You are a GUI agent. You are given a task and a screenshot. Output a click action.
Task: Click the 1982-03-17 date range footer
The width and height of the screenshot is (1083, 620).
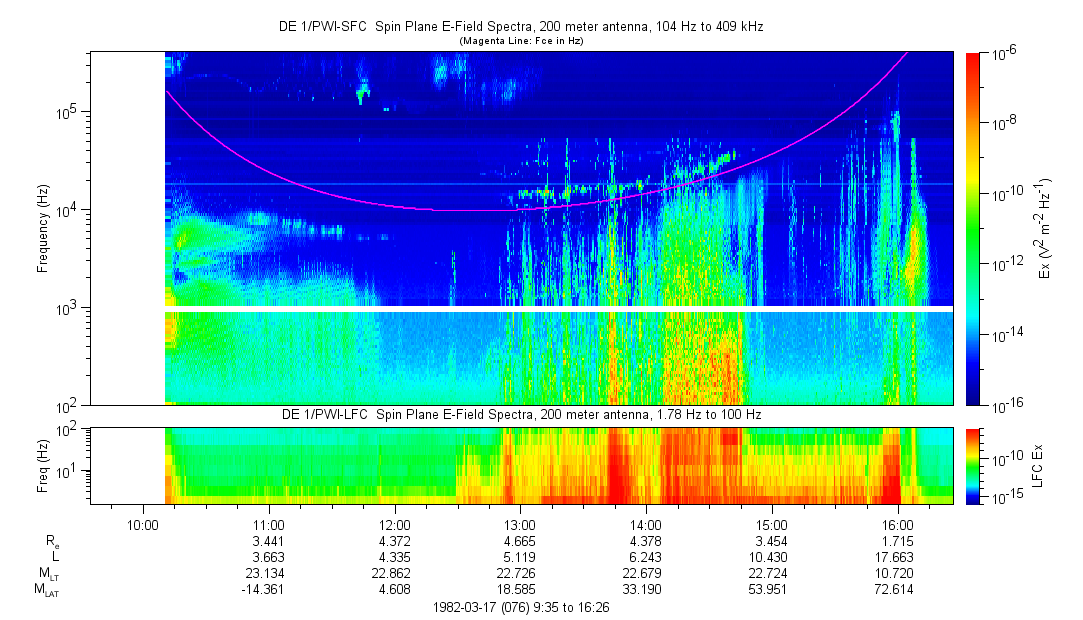pos(520,607)
